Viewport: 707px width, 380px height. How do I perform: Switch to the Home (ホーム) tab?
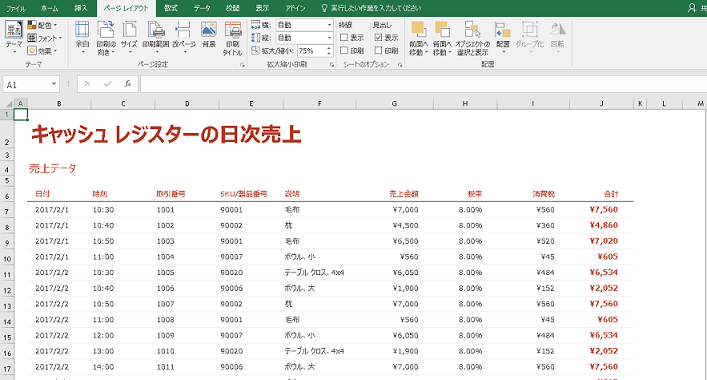coord(49,8)
